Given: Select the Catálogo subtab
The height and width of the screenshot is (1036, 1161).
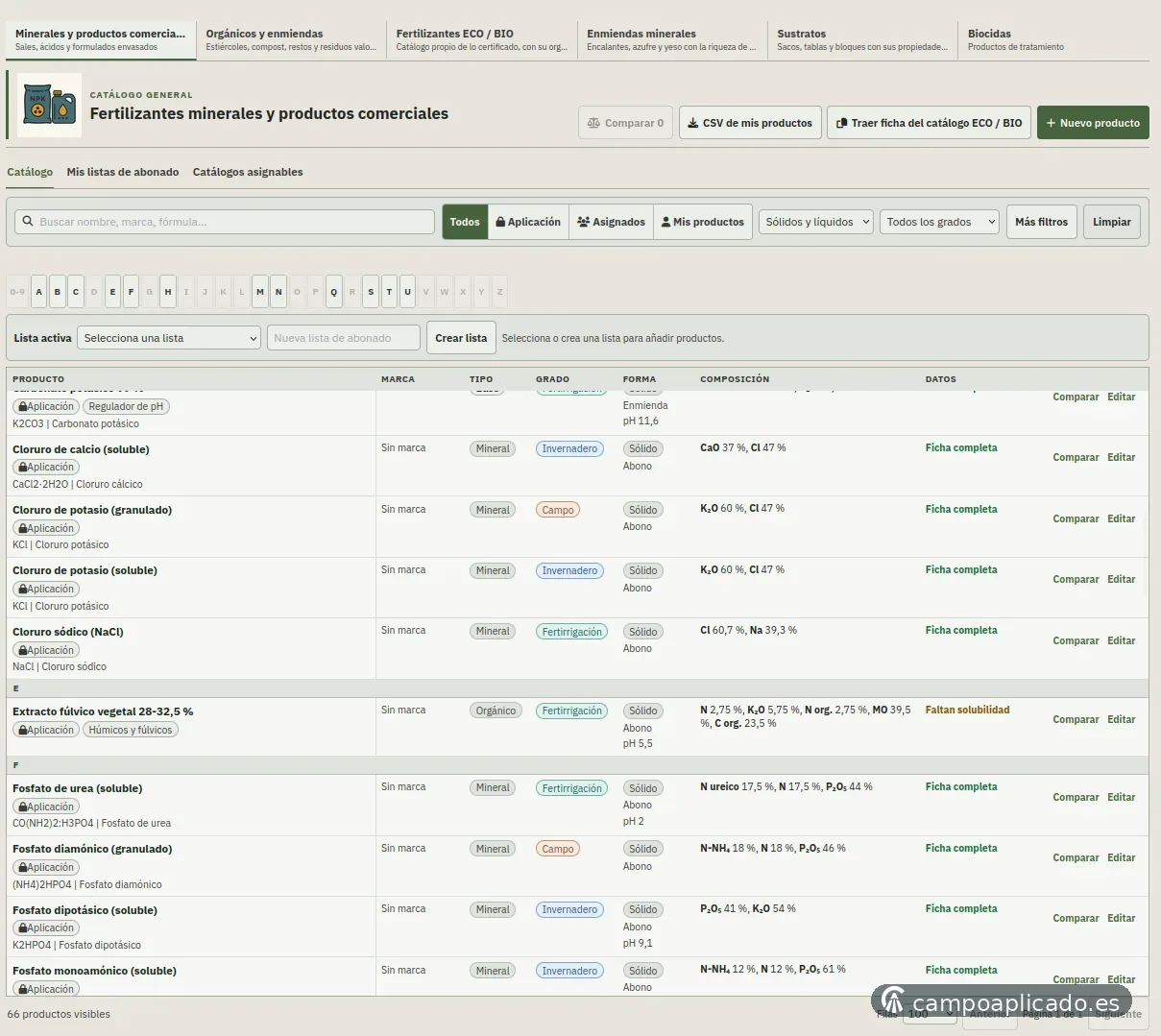Looking at the screenshot, I should coord(30,172).
